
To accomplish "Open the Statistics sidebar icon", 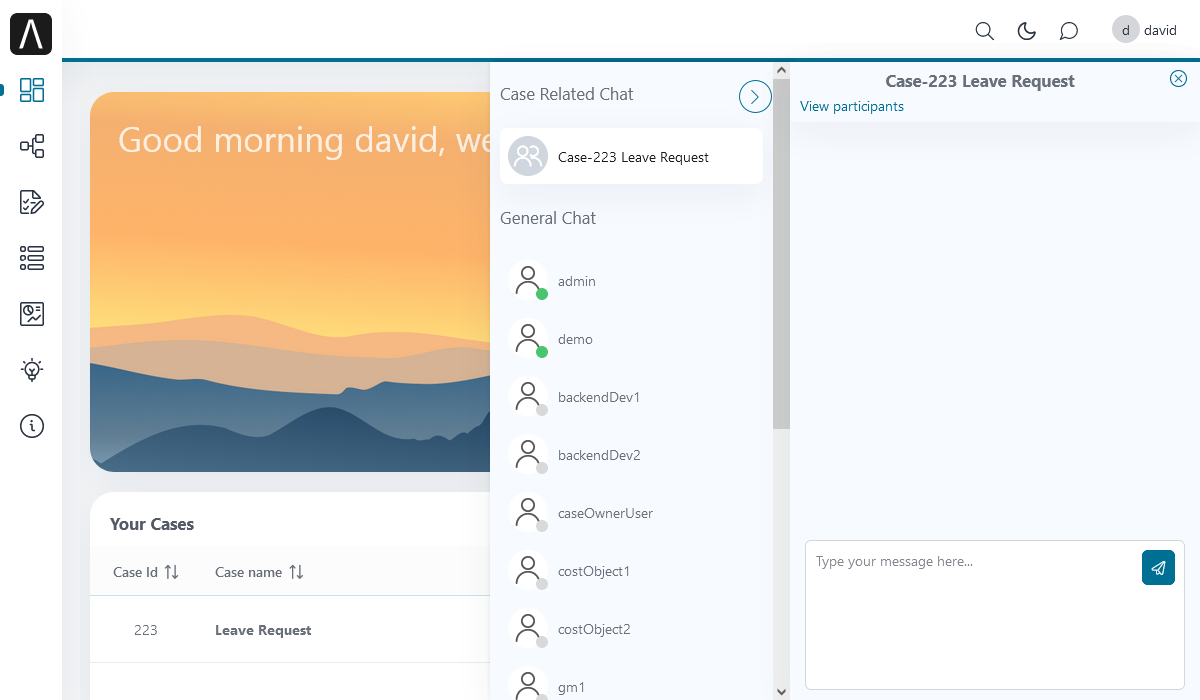I will [x=32, y=314].
